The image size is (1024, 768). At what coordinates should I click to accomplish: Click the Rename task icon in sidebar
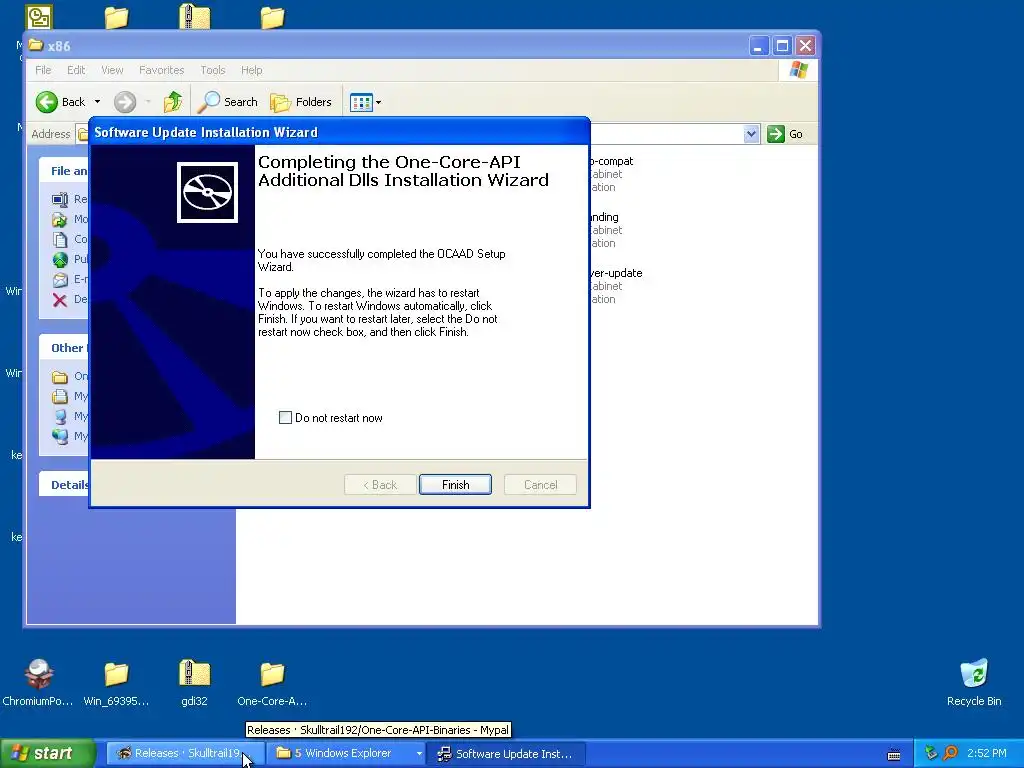coord(60,199)
